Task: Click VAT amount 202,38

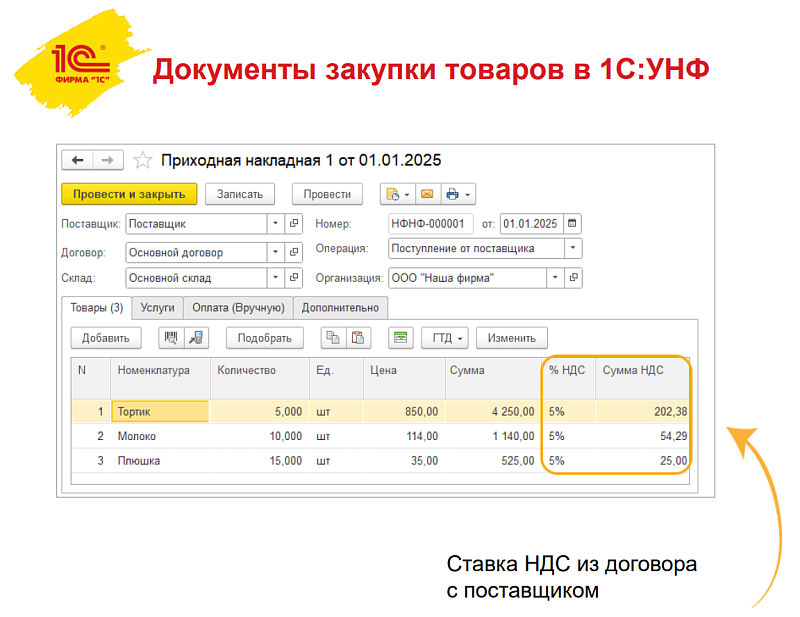Action: [642, 411]
